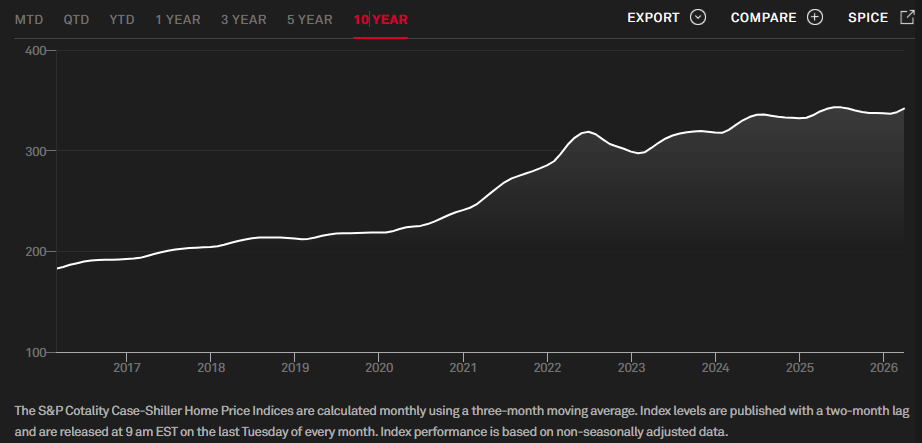The width and height of the screenshot is (922, 443).
Task: Click the 400 y-axis label
Action: click(35, 51)
